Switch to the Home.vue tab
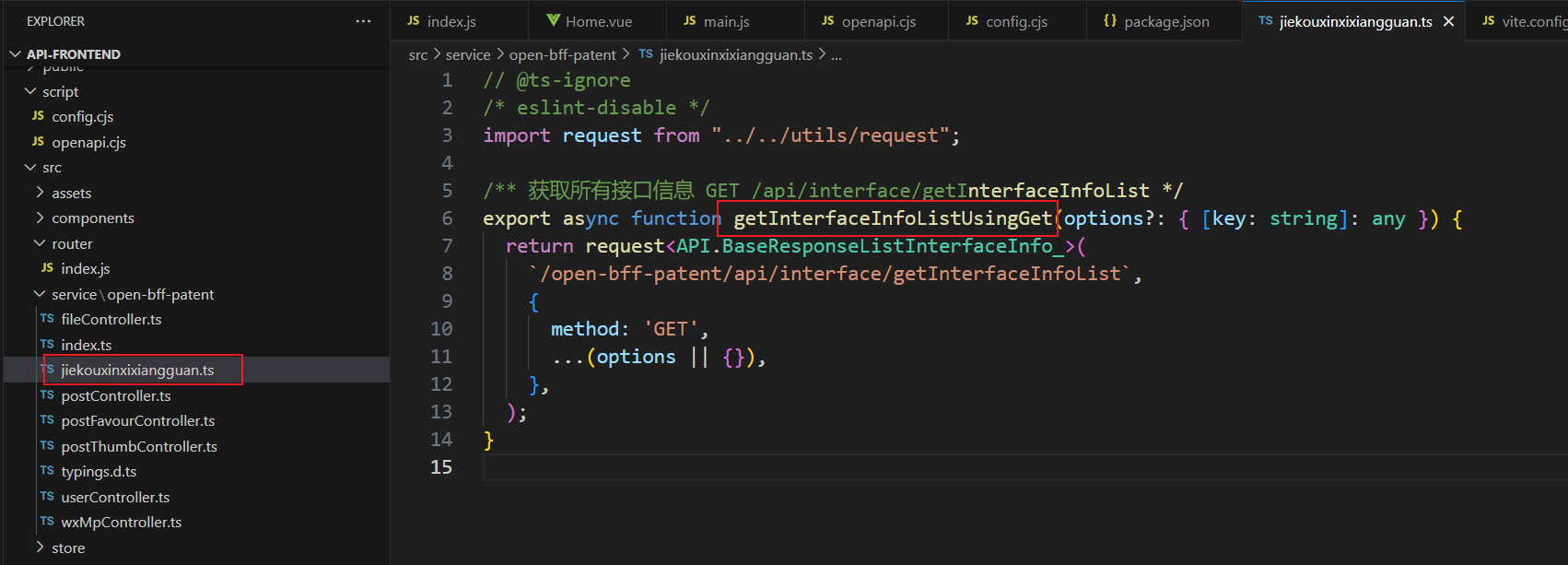This screenshot has height=565, width=1568. pos(598,21)
